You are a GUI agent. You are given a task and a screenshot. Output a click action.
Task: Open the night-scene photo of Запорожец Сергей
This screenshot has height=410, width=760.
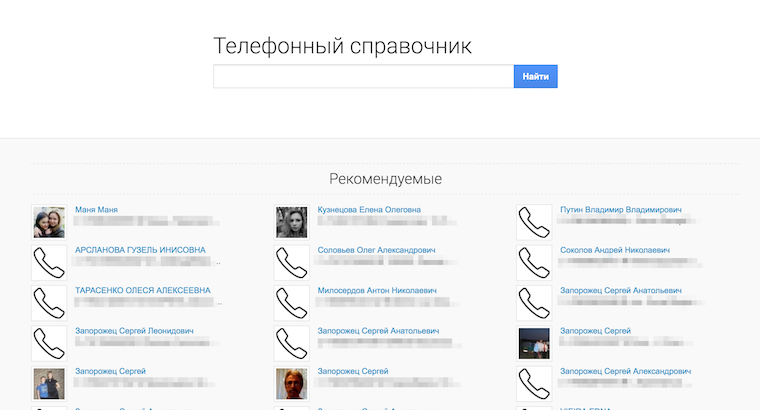point(534,343)
